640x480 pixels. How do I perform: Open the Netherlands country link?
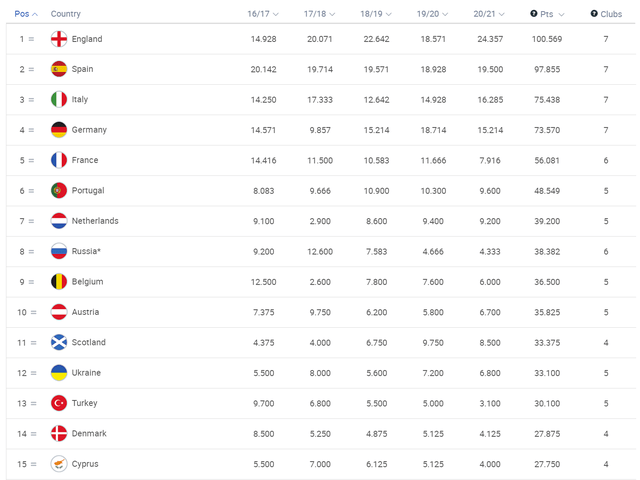95,221
